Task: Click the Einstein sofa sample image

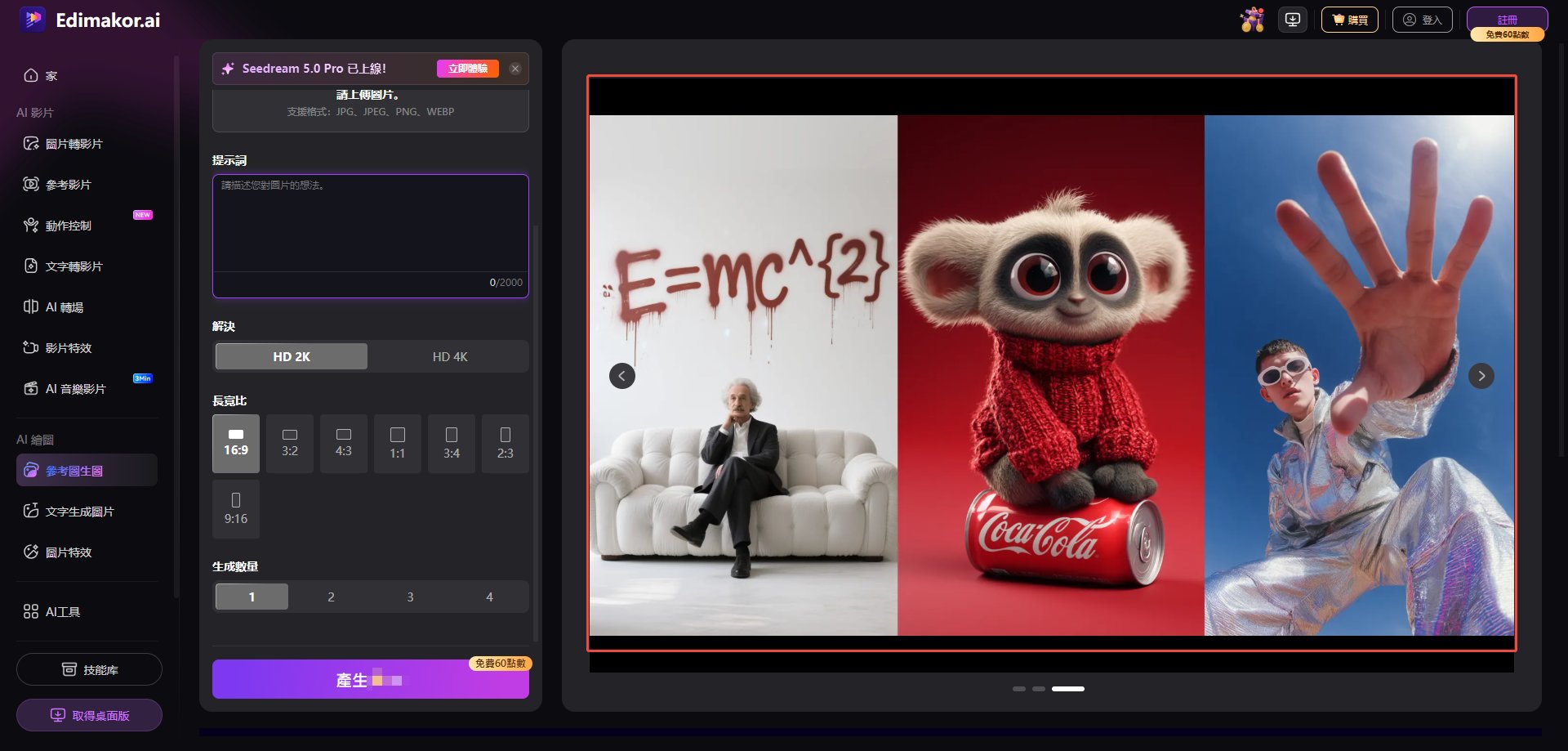Action: 744,375
